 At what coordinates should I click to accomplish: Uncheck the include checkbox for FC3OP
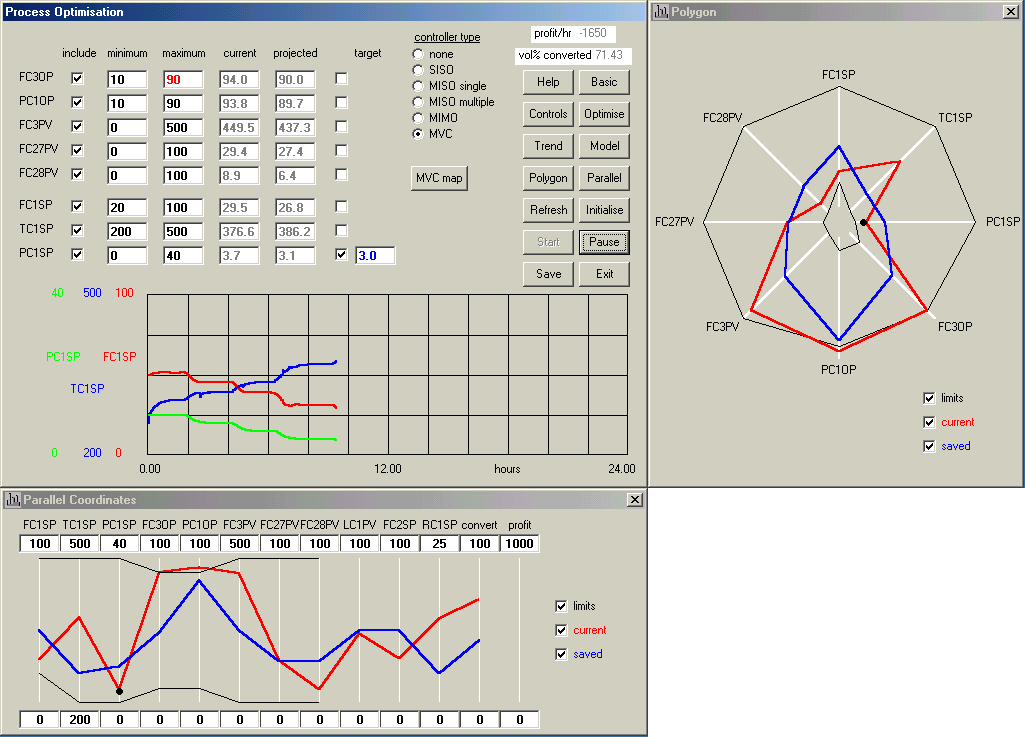[77, 78]
